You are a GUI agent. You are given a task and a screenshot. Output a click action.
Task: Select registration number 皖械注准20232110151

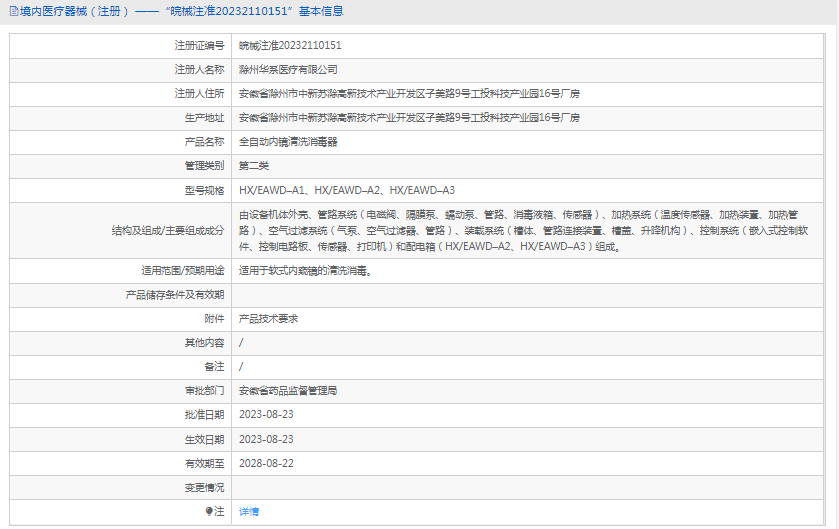click(x=290, y=45)
